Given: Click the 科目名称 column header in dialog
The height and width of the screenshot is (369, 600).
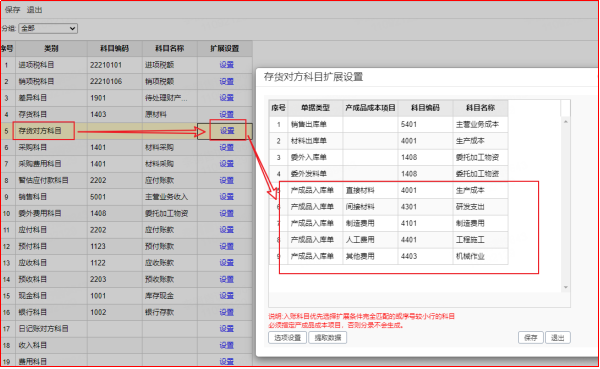Looking at the screenshot, I should tap(480, 108).
